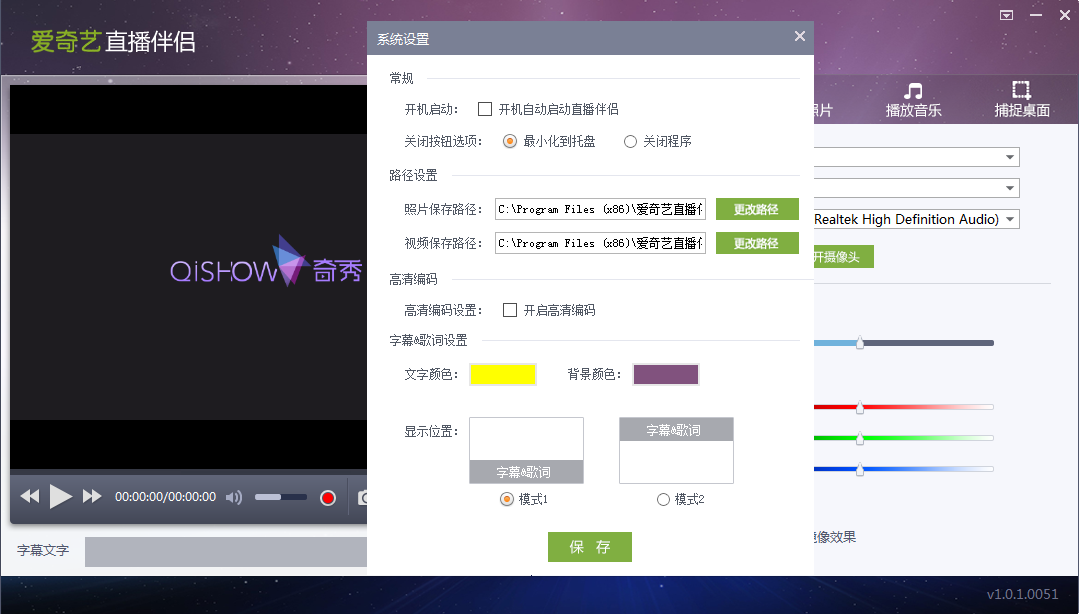Click the top gray-blue slider handle
Screen dimensions: 1079x614
pyautogui.click(x=859, y=343)
